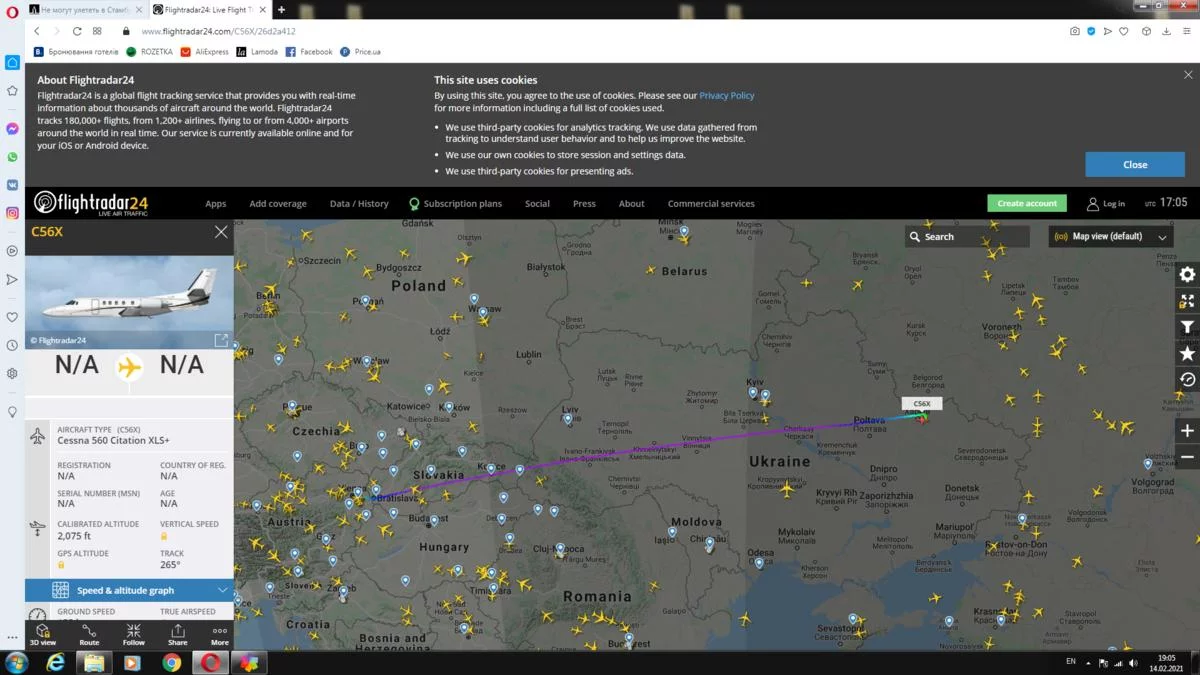Open Instagram in Opera sidebar
Image resolution: width=1200 pixels, height=675 pixels.
coord(12,213)
